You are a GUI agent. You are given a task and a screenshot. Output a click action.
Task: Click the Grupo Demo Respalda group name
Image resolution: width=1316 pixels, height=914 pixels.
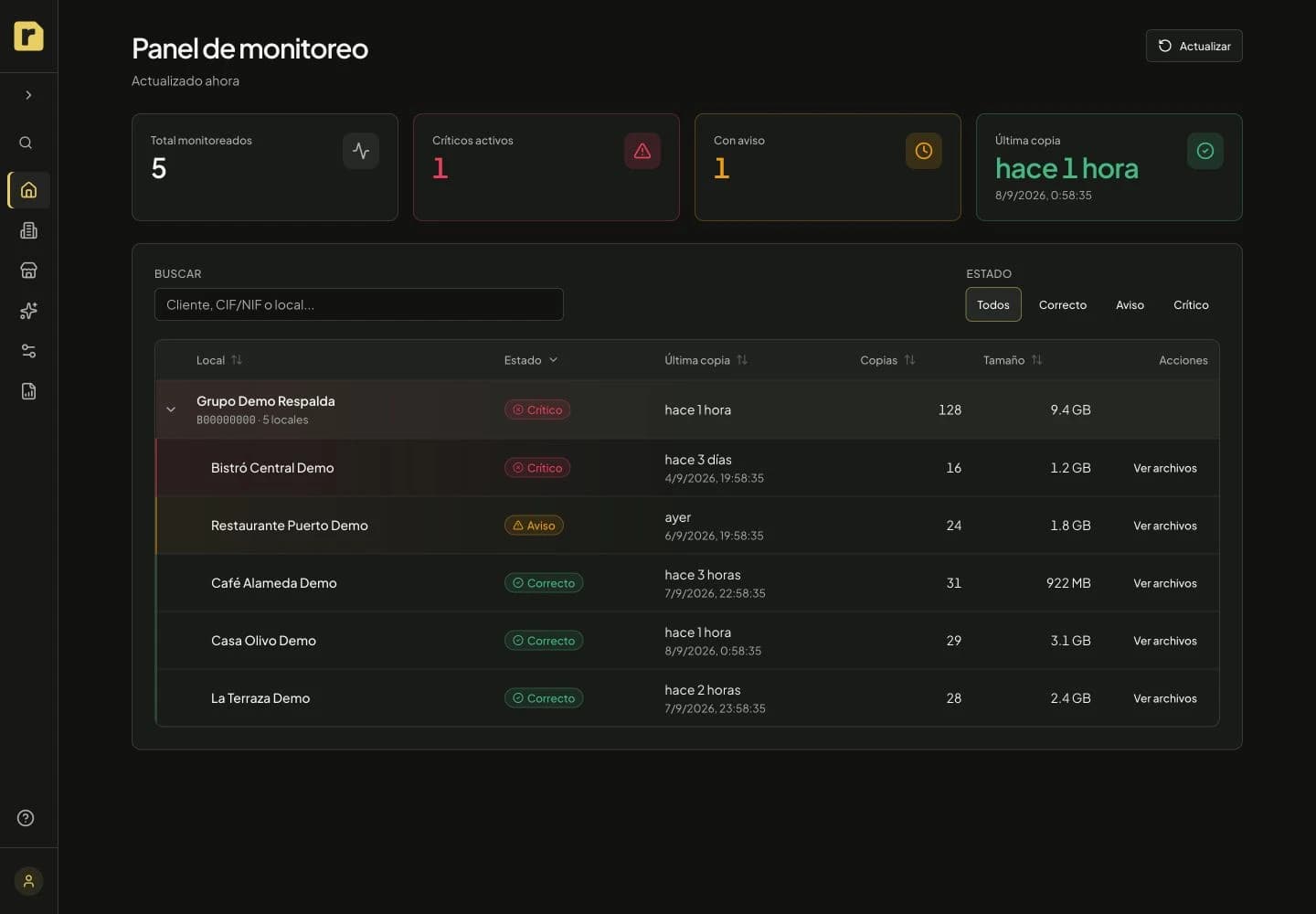pos(266,401)
